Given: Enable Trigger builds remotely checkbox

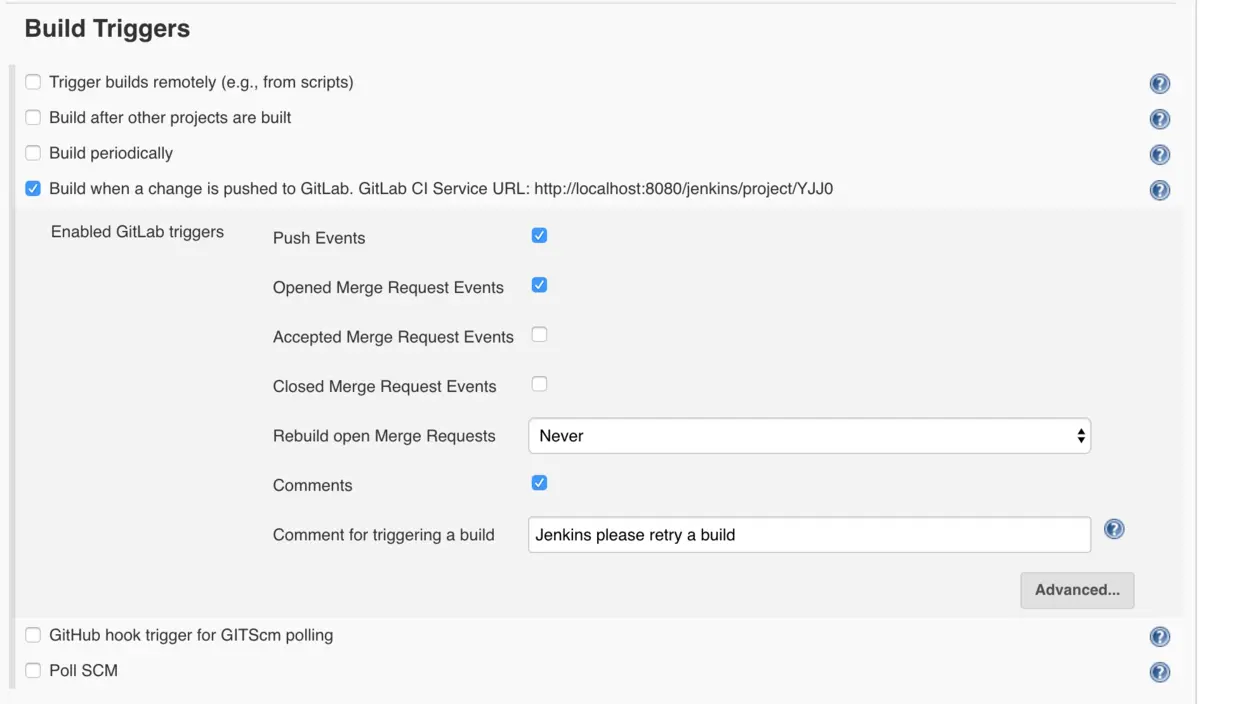Looking at the screenshot, I should pyautogui.click(x=33, y=82).
